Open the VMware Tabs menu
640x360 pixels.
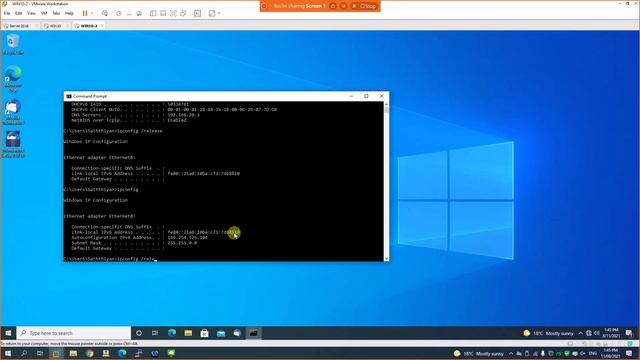pos(56,13)
